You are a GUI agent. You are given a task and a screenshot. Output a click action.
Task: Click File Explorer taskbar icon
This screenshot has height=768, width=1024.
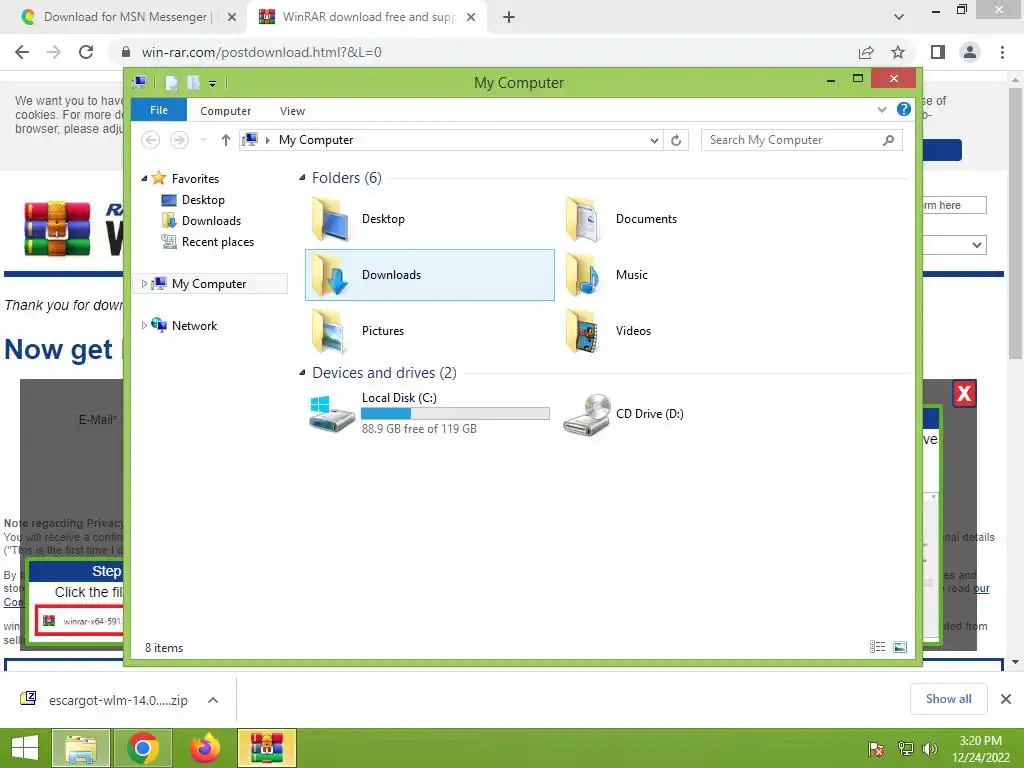[x=81, y=748]
